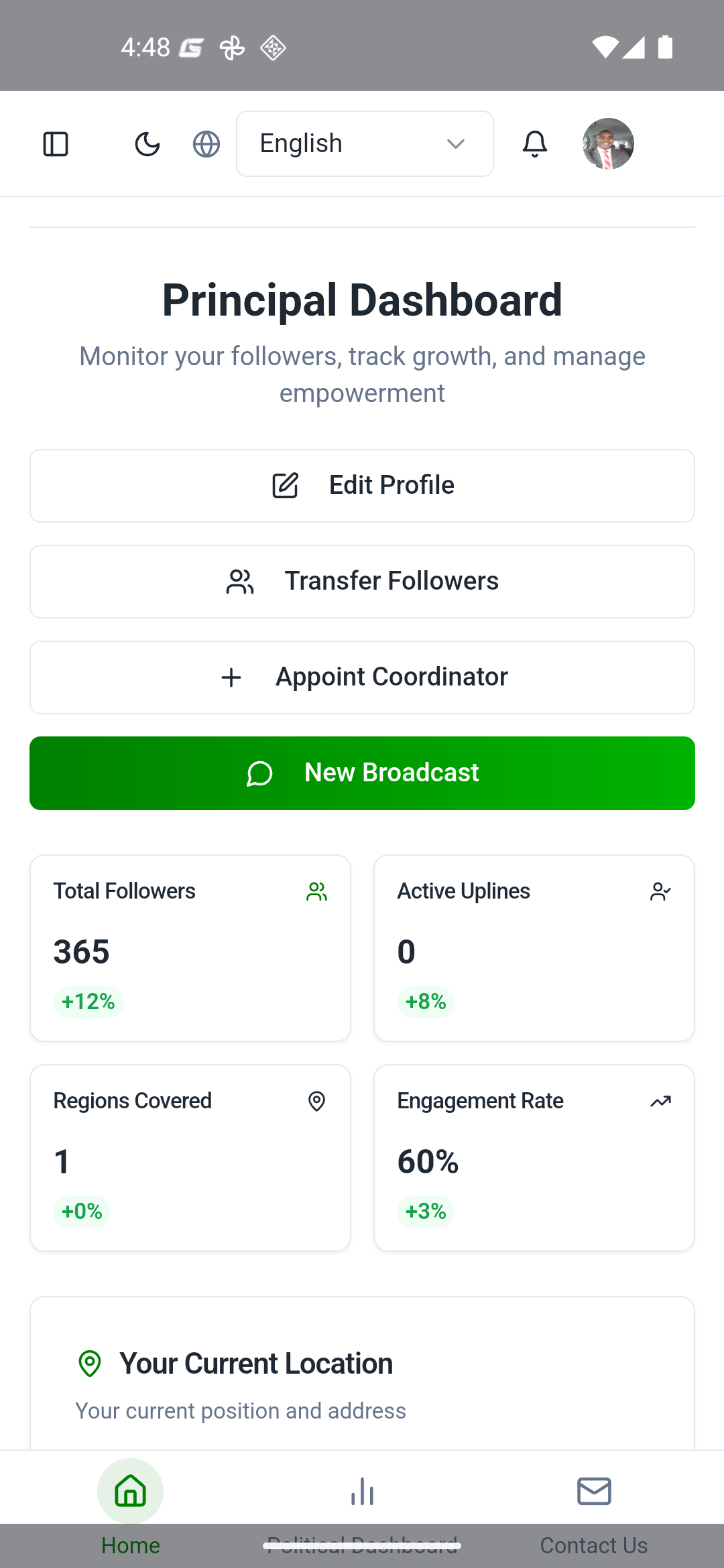Viewport: 724px width, 1568px height.
Task: Click the Active Uplines user-check icon
Action: 660,892
